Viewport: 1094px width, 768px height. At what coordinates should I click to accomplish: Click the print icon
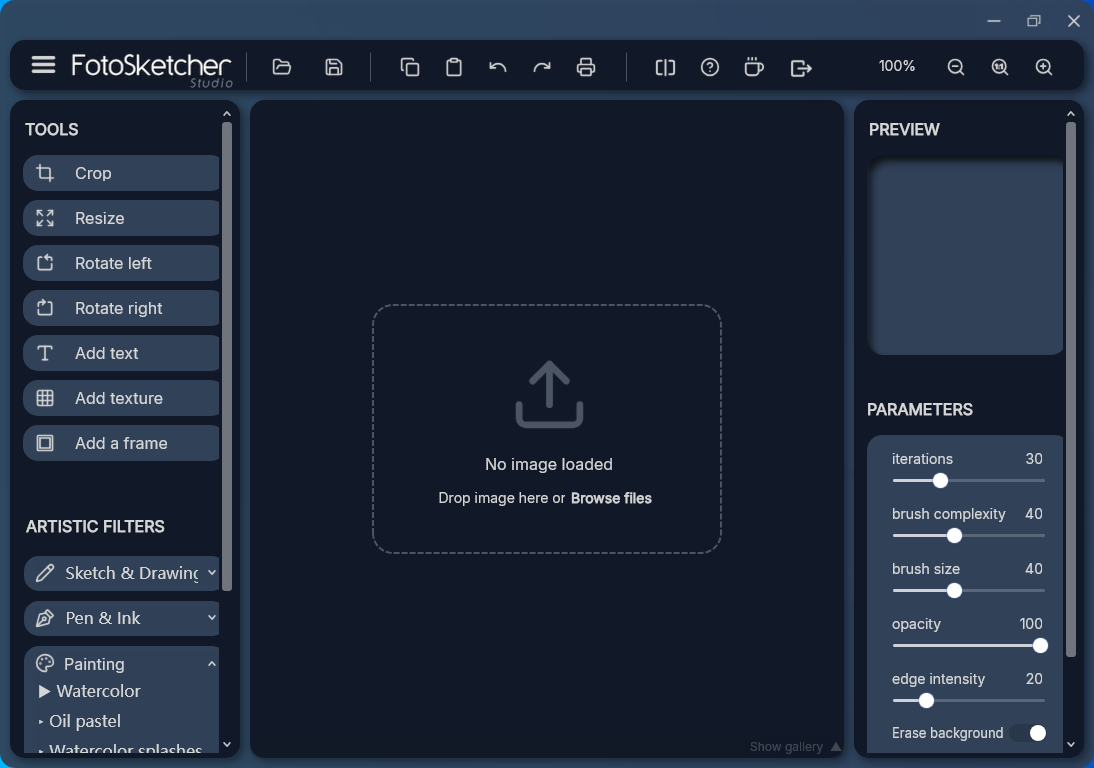586,67
